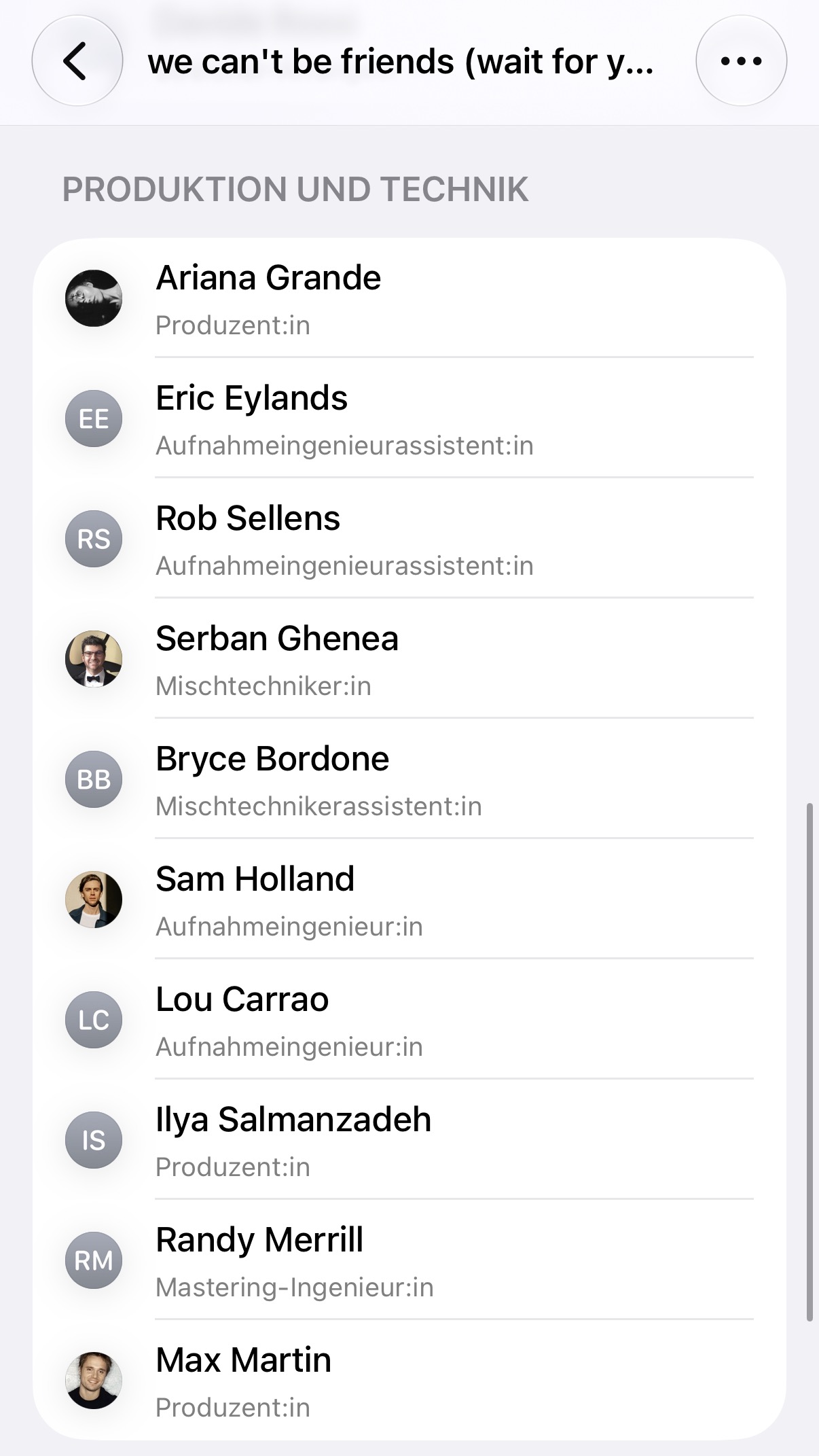This screenshot has width=819, height=1456.
Task: Tap the LC initials avatar
Action: click(94, 1020)
